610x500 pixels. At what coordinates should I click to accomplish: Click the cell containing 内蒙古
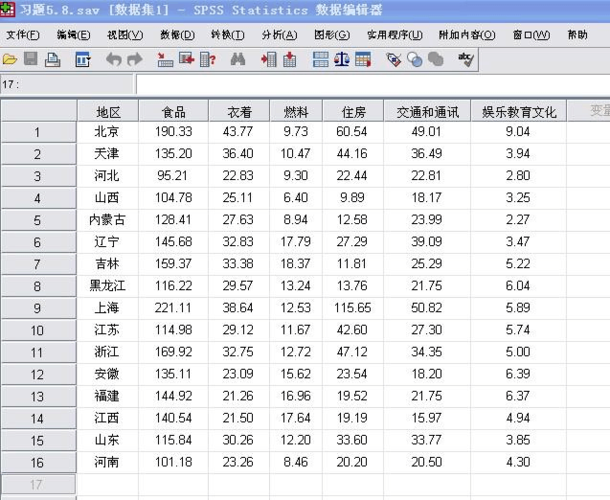108,220
